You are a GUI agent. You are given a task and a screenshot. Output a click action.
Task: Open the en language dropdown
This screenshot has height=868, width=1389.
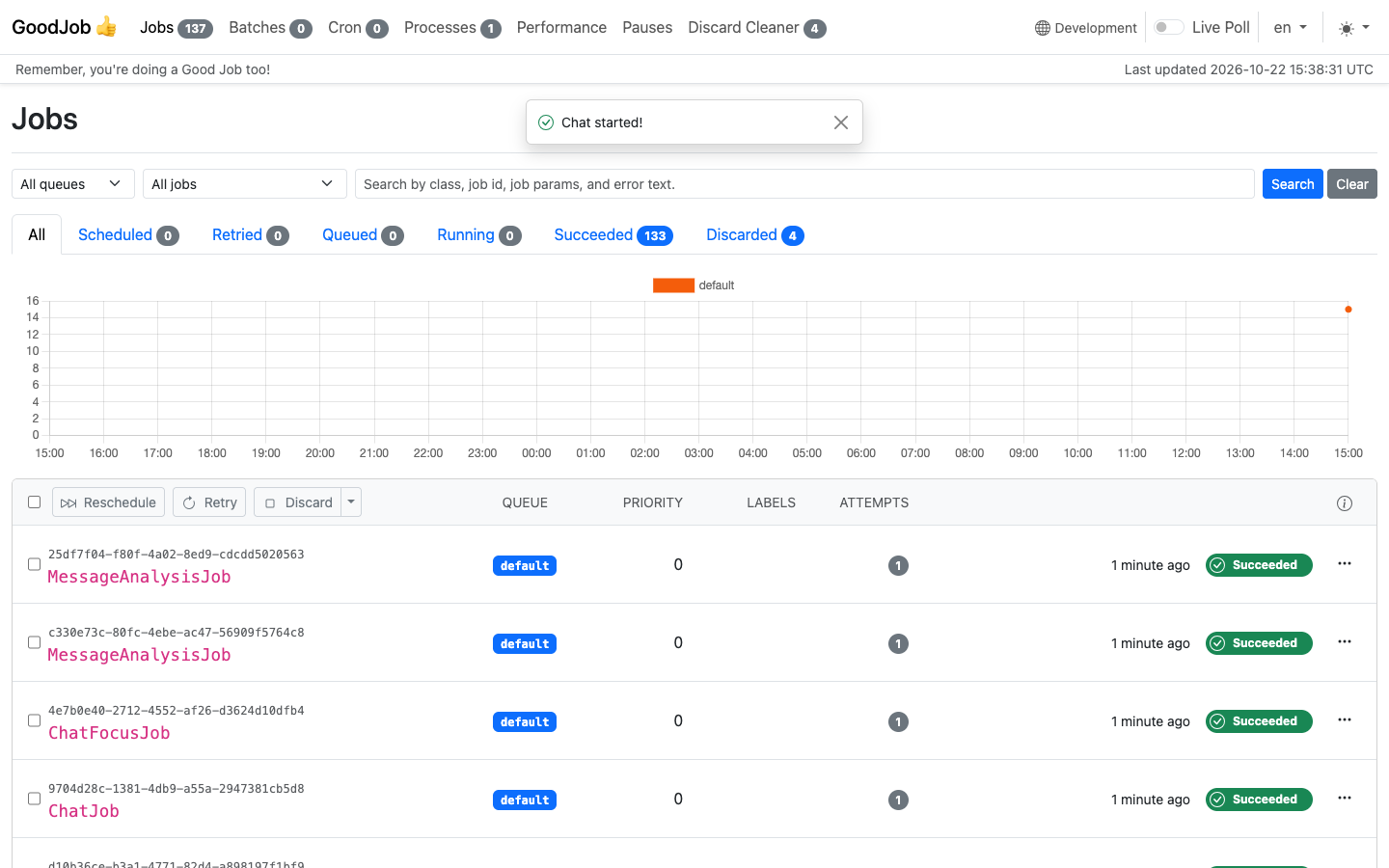pyautogui.click(x=1291, y=28)
